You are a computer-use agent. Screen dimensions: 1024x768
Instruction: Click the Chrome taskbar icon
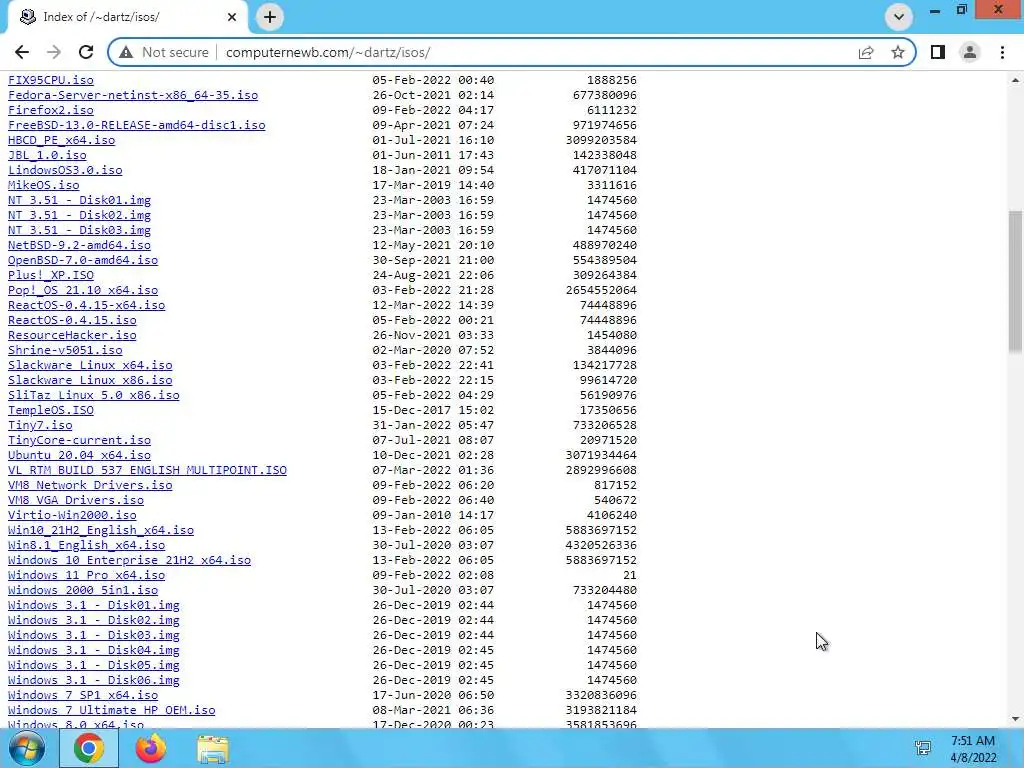coord(89,748)
